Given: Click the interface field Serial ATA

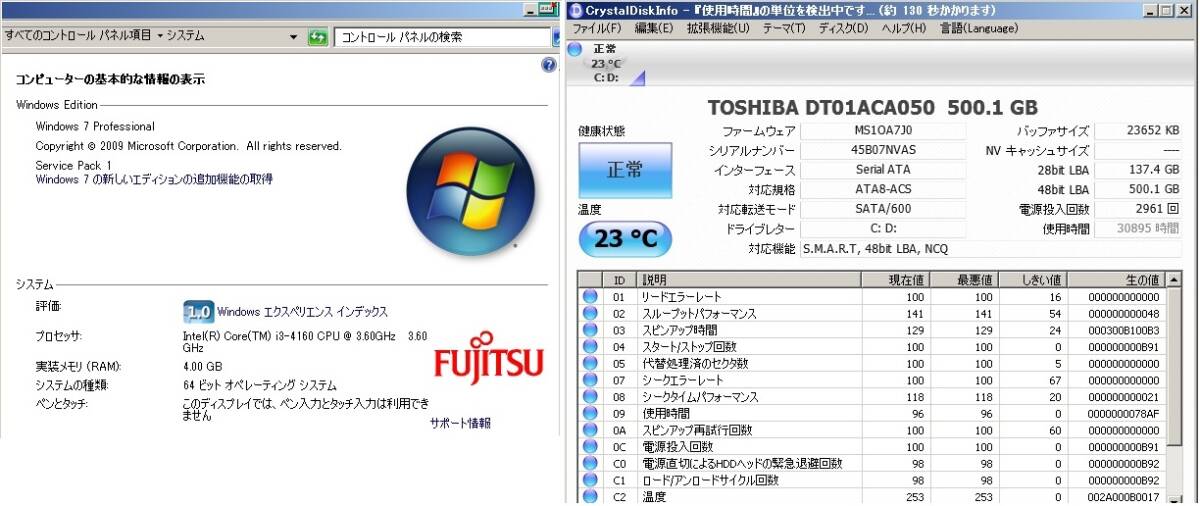Looking at the screenshot, I should (x=882, y=170).
